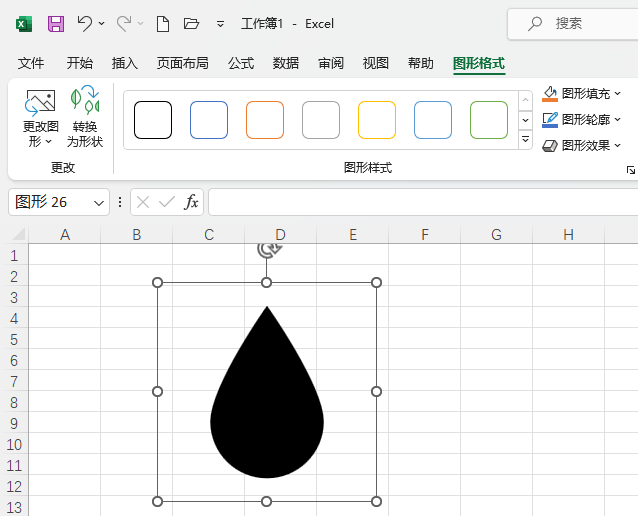Viewport: 638px width, 516px height.
Task: Select the yellow outline graphic style
Action: (x=377, y=120)
